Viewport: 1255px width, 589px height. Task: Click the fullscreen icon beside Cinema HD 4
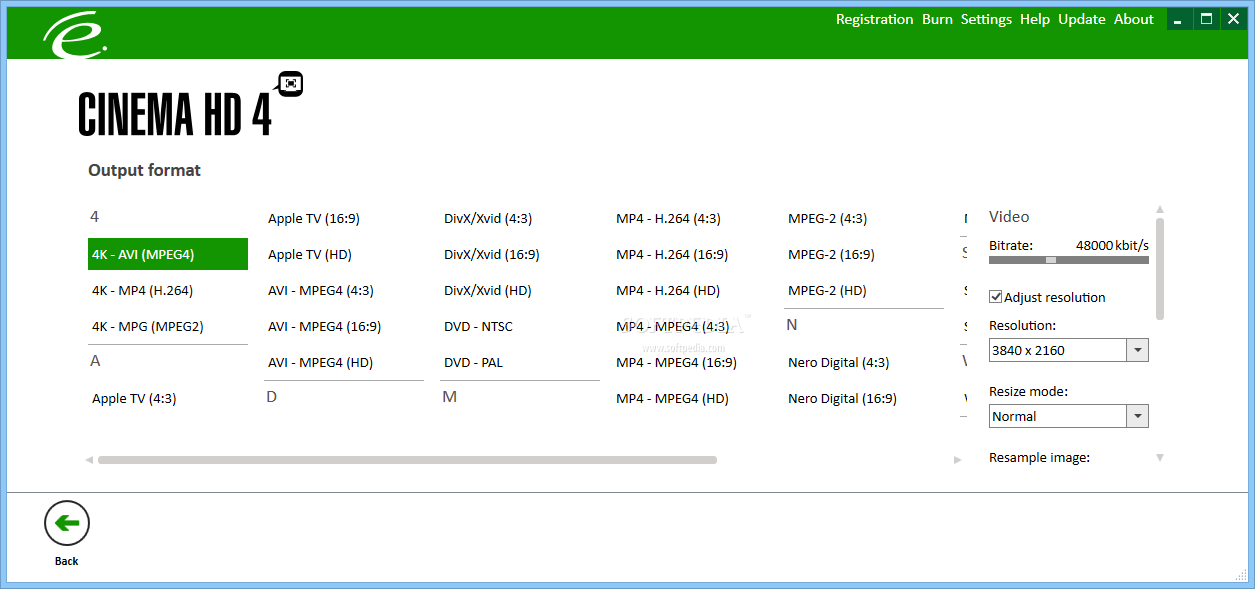[291, 84]
